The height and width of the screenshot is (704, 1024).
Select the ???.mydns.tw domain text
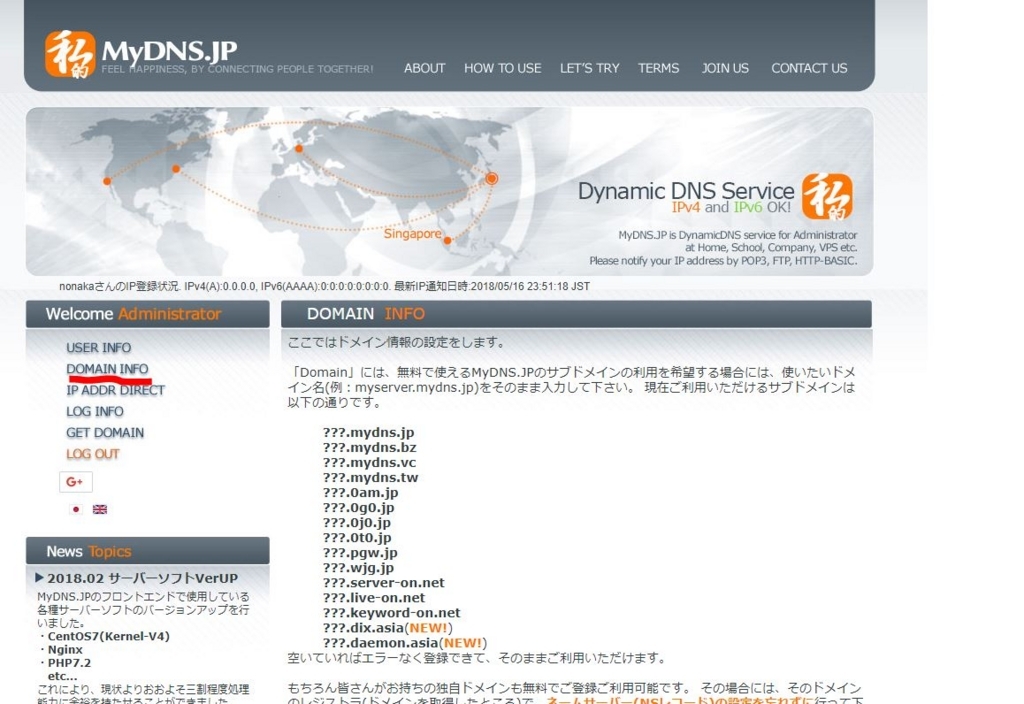370,477
